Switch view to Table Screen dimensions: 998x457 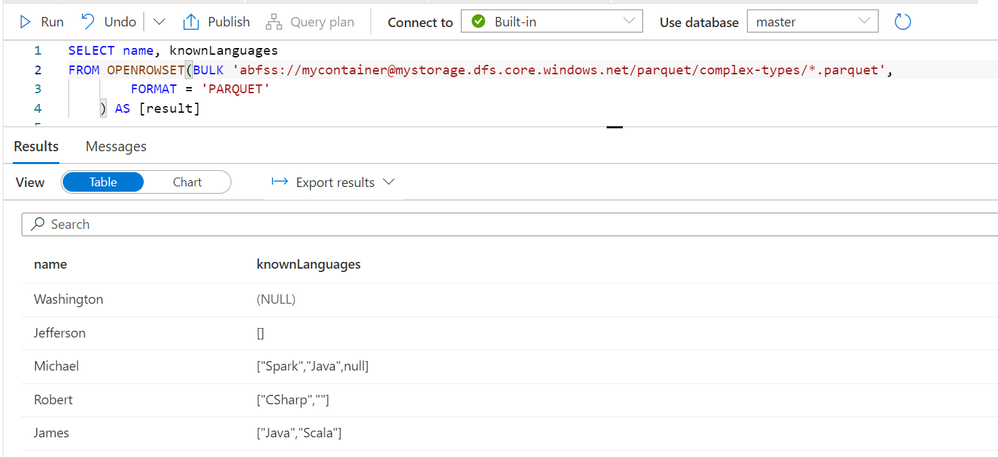(103, 182)
